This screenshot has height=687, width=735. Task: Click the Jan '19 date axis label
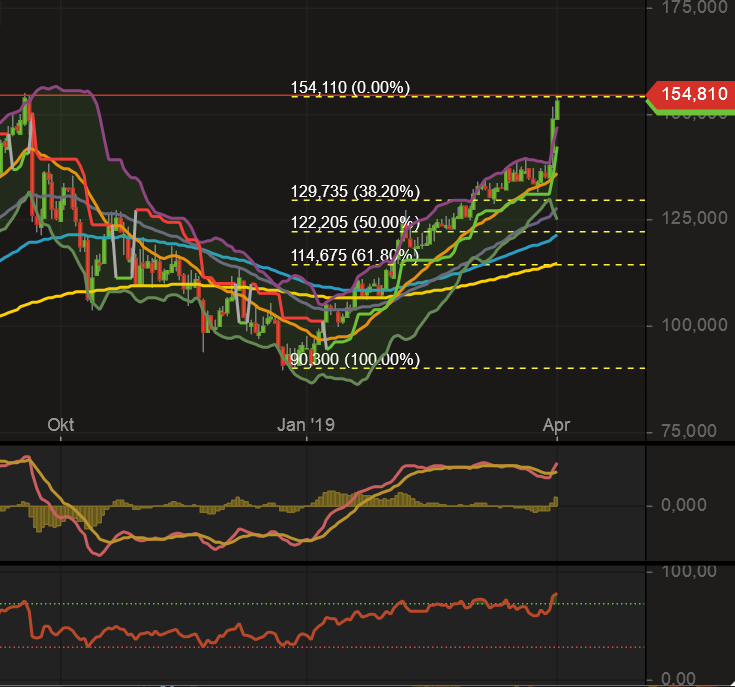(306, 425)
